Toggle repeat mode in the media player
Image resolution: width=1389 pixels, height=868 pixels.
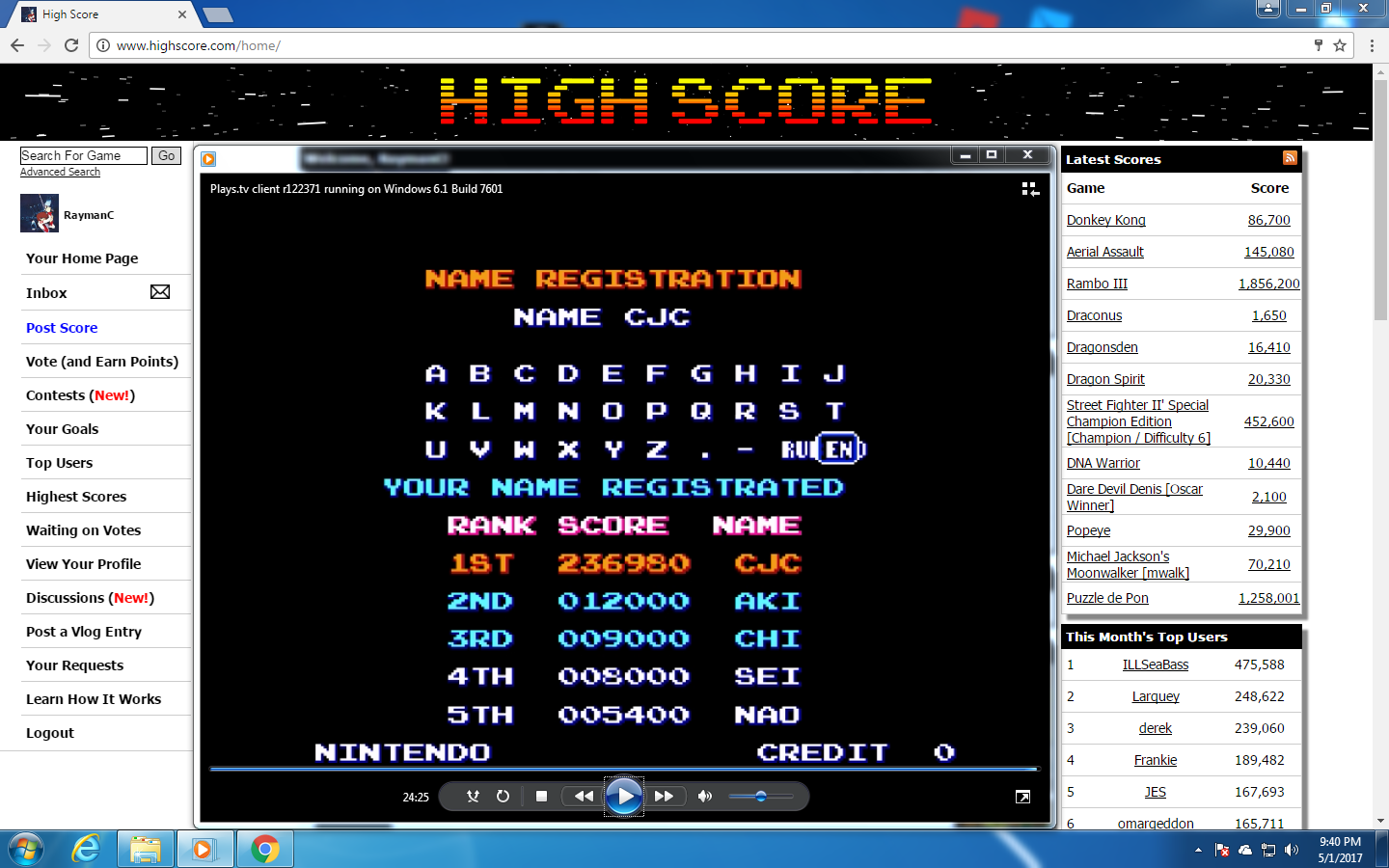(x=503, y=797)
